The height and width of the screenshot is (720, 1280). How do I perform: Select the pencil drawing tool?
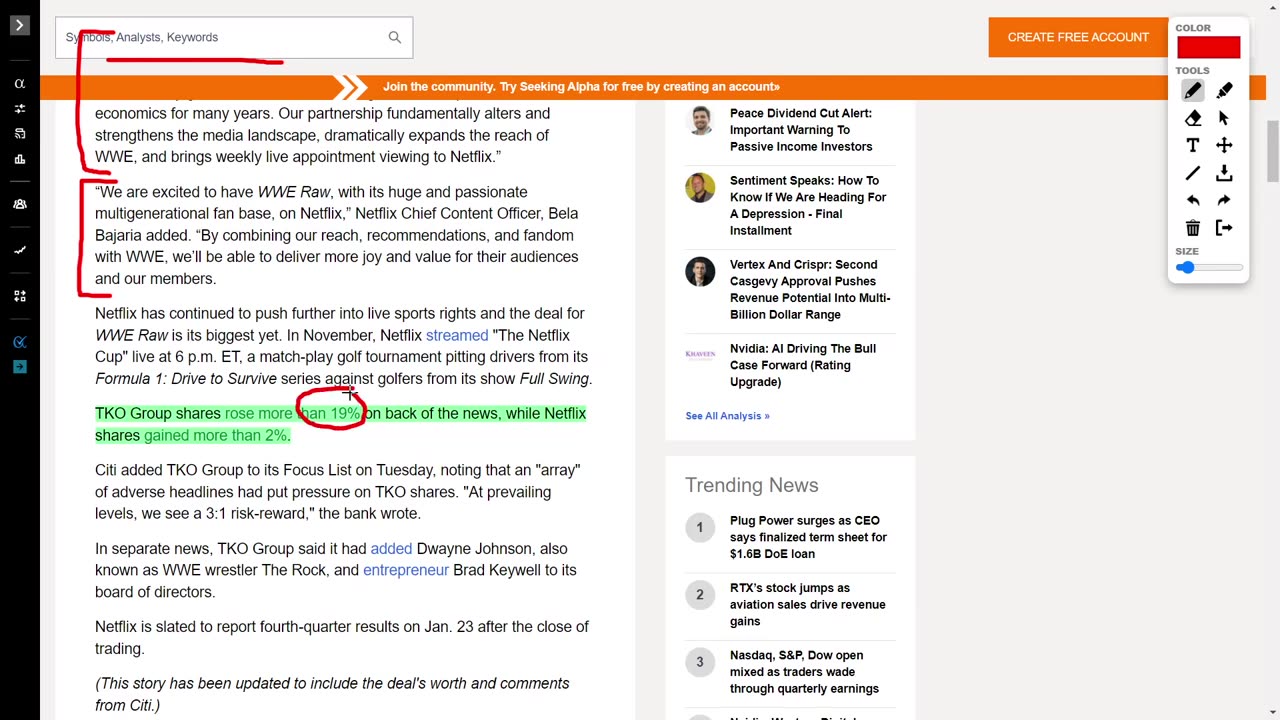click(x=1193, y=91)
